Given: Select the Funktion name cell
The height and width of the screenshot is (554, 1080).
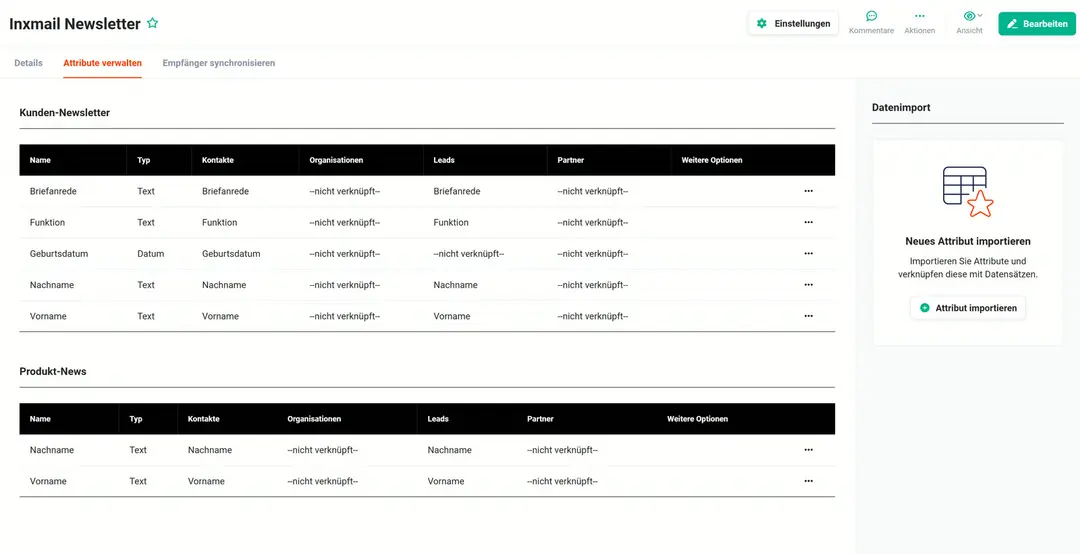Looking at the screenshot, I should [48, 222].
